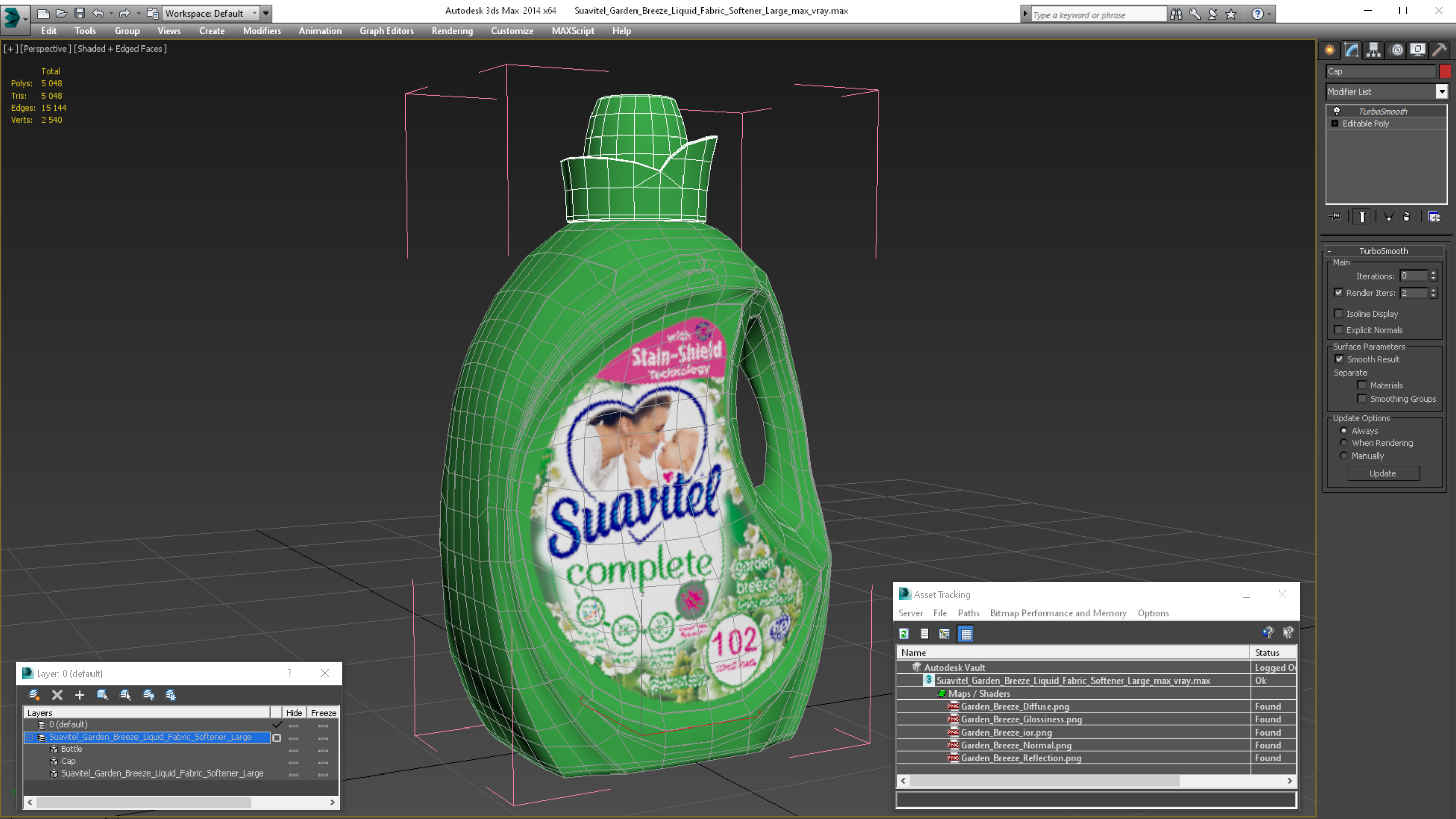Click the favorites star icon in title bar

1231,14
